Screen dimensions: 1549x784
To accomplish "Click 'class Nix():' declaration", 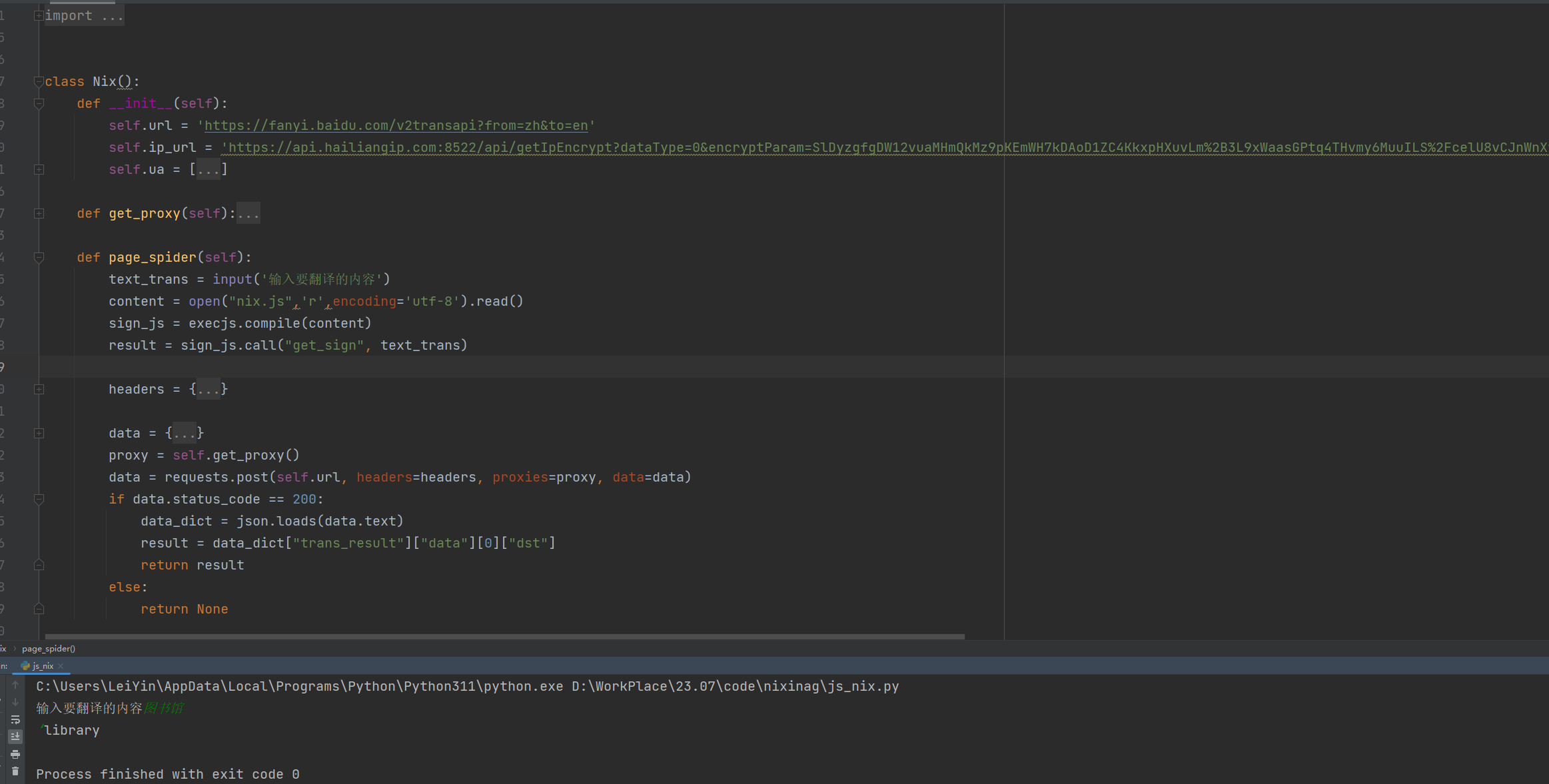I will tap(92, 81).
